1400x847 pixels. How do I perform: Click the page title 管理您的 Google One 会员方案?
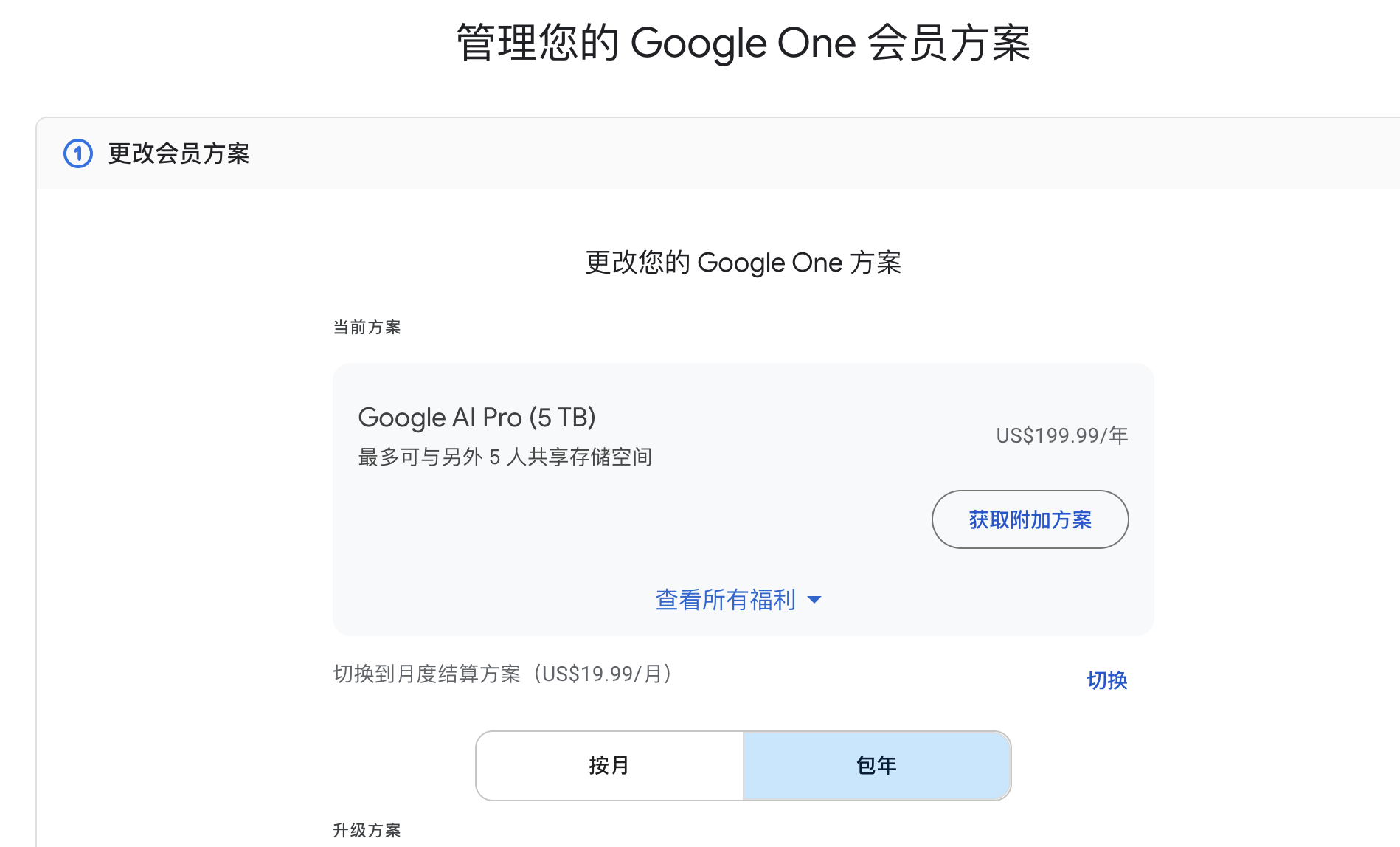coord(744,43)
